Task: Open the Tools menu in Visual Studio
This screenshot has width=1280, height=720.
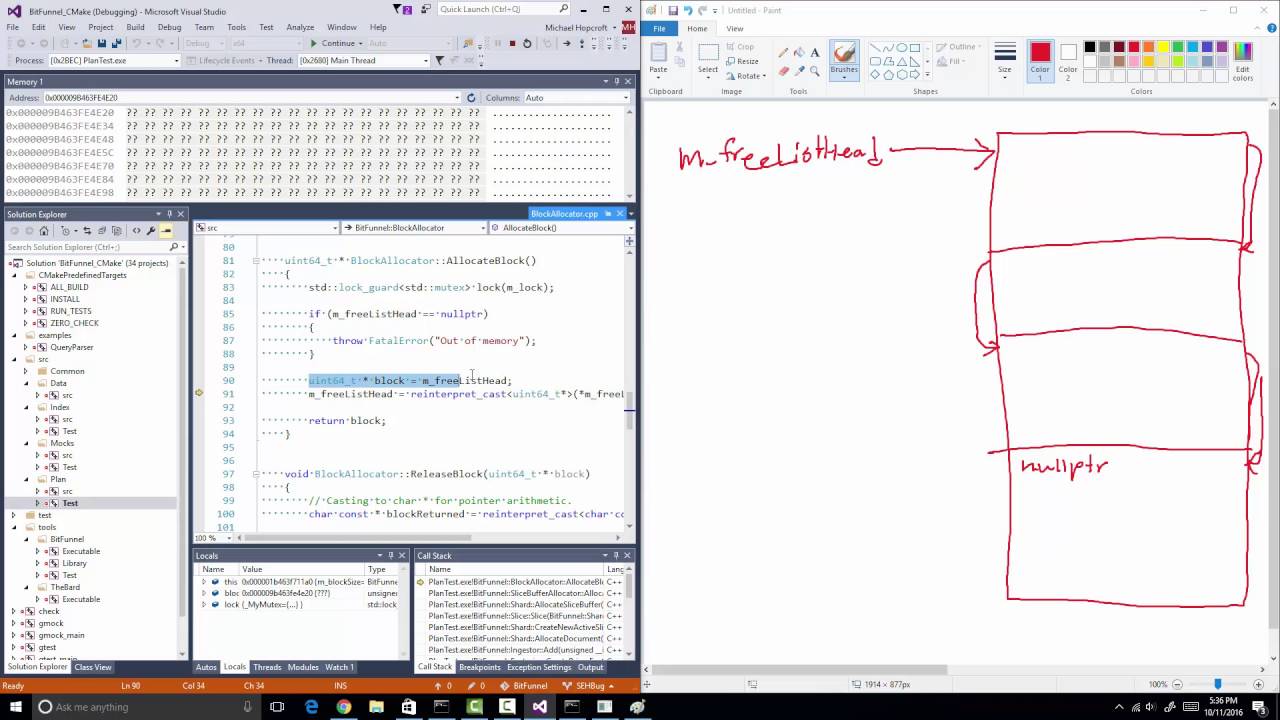Action: pyautogui.click(x=236, y=27)
